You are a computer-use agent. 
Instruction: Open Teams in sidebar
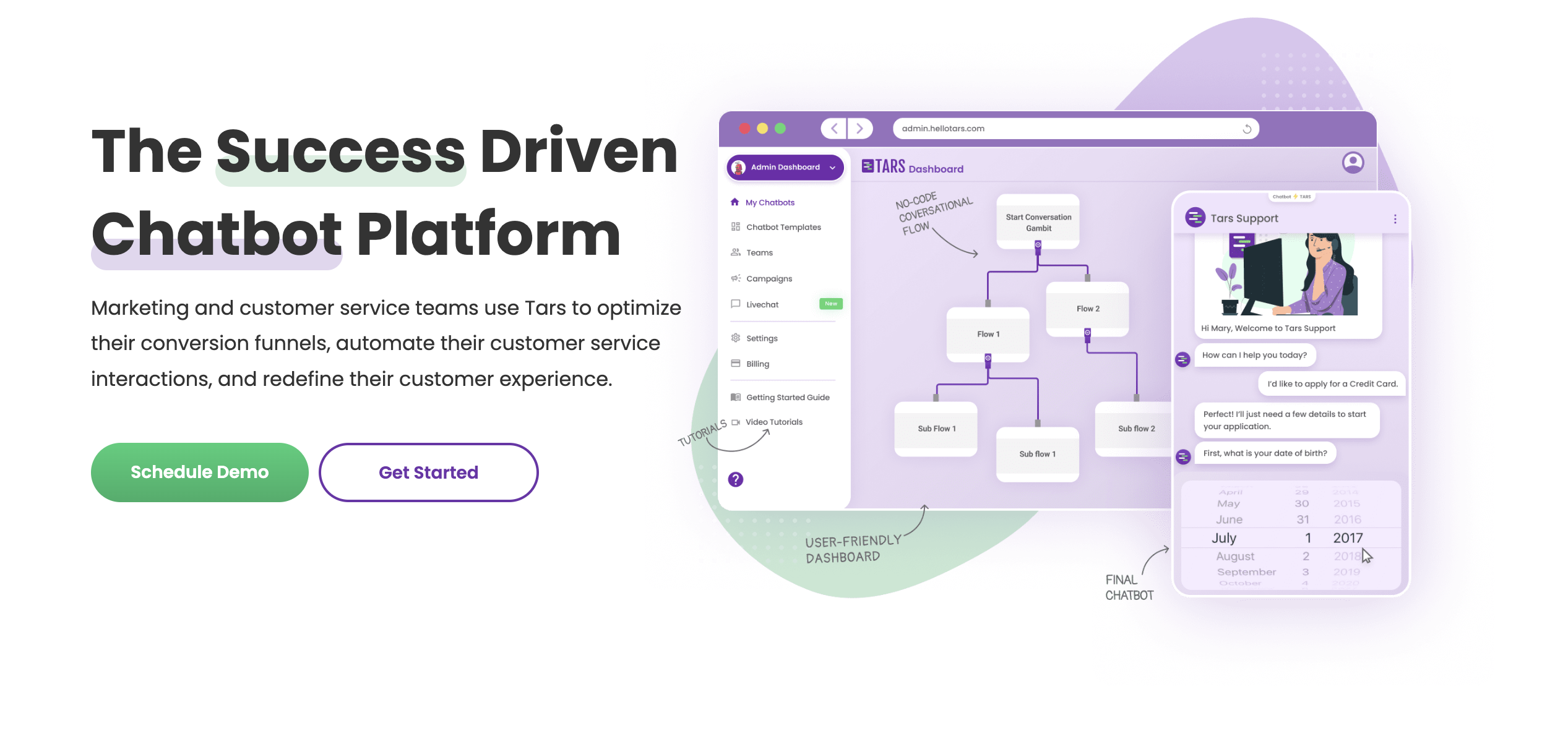pos(759,252)
